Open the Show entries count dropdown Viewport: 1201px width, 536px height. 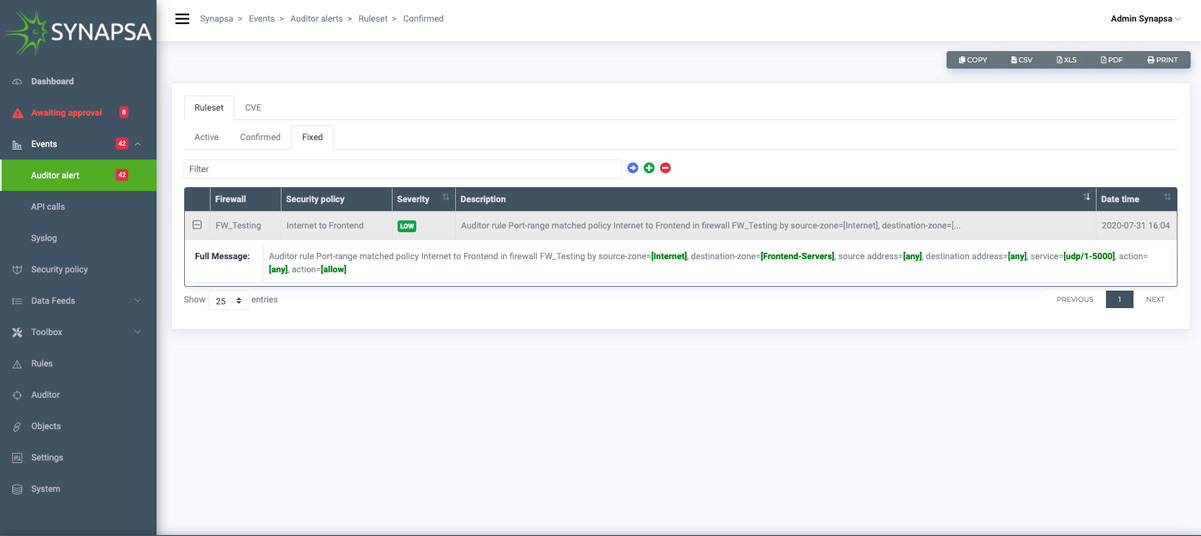point(228,300)
